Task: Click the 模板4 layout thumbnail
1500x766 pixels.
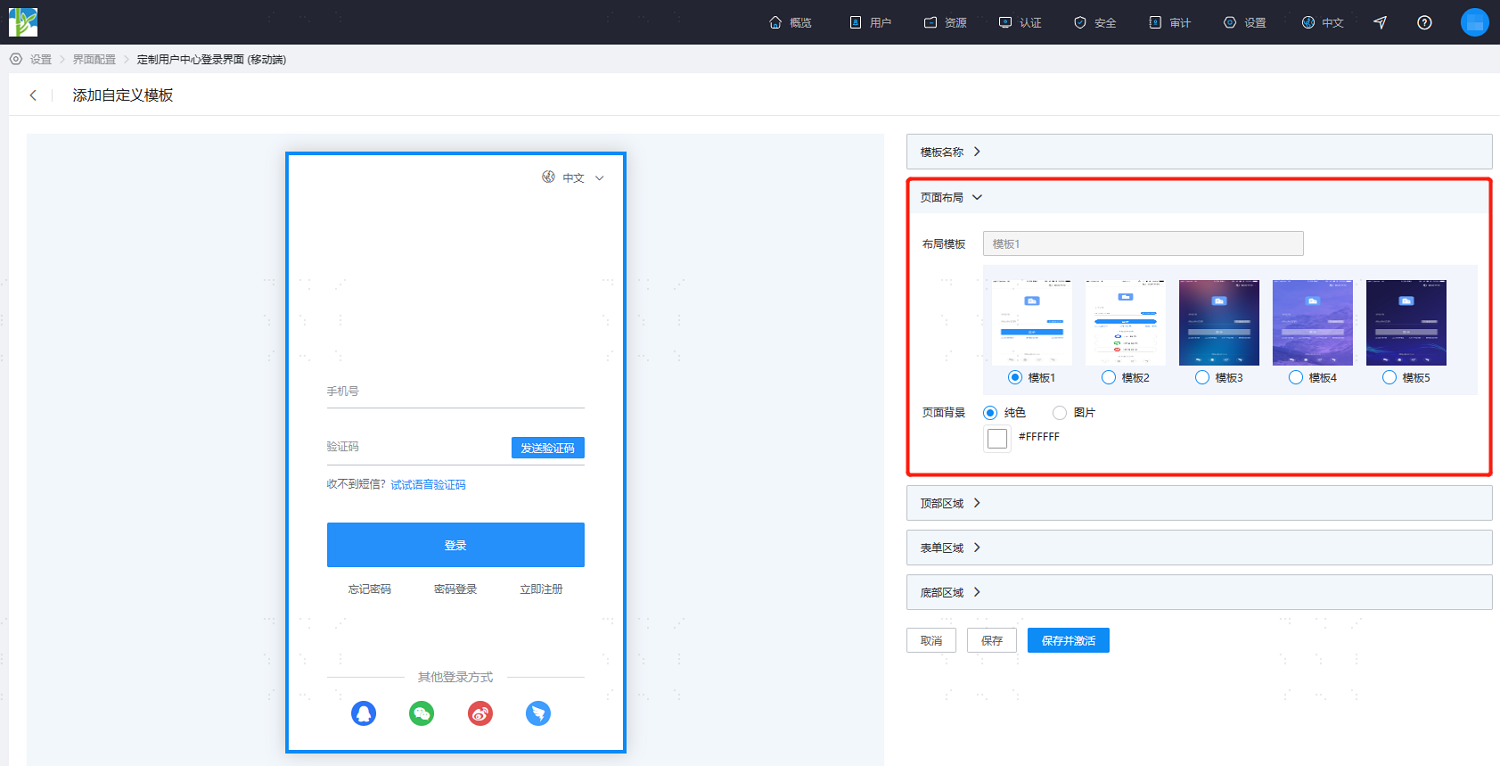Action: click(x=1312, y=323)
